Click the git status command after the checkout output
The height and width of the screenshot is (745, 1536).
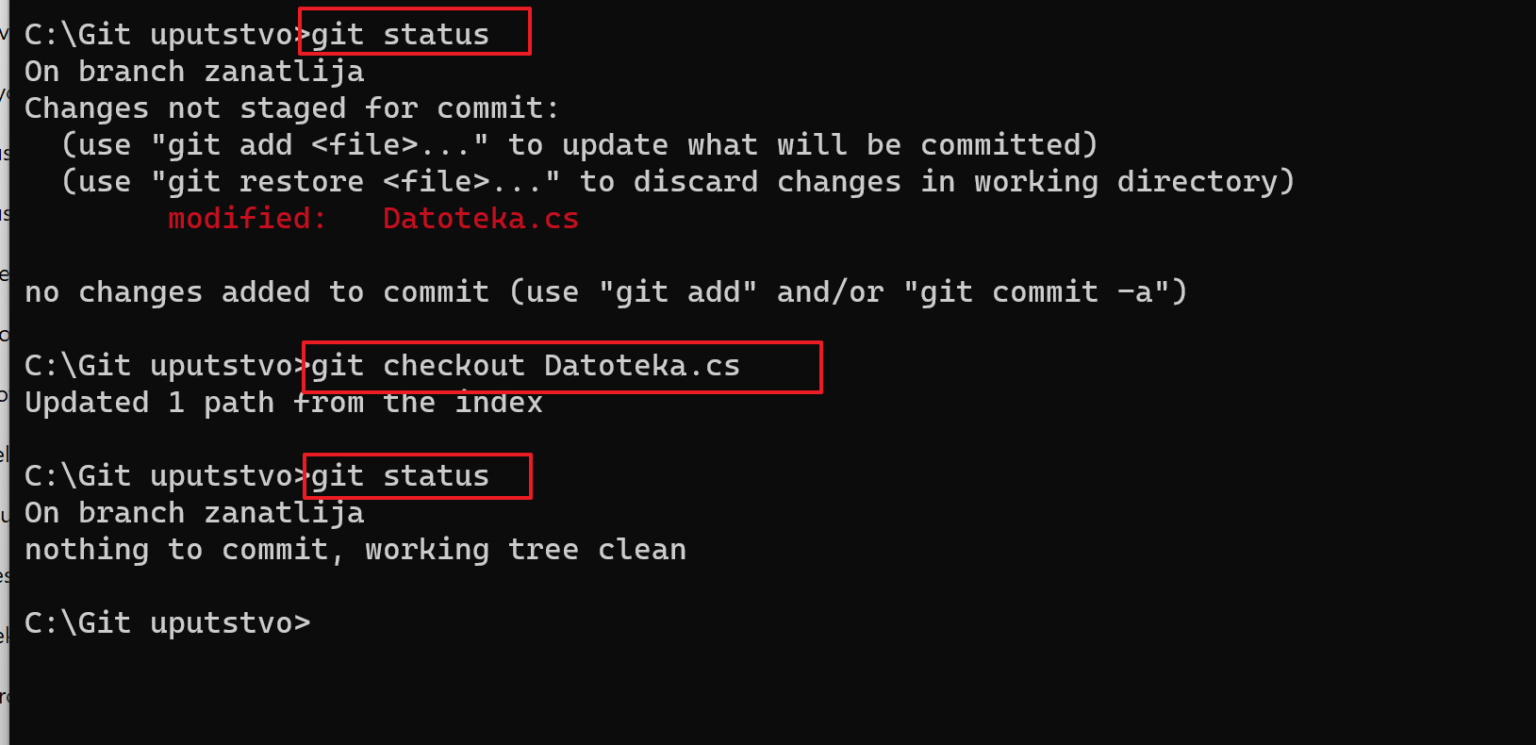401,476
